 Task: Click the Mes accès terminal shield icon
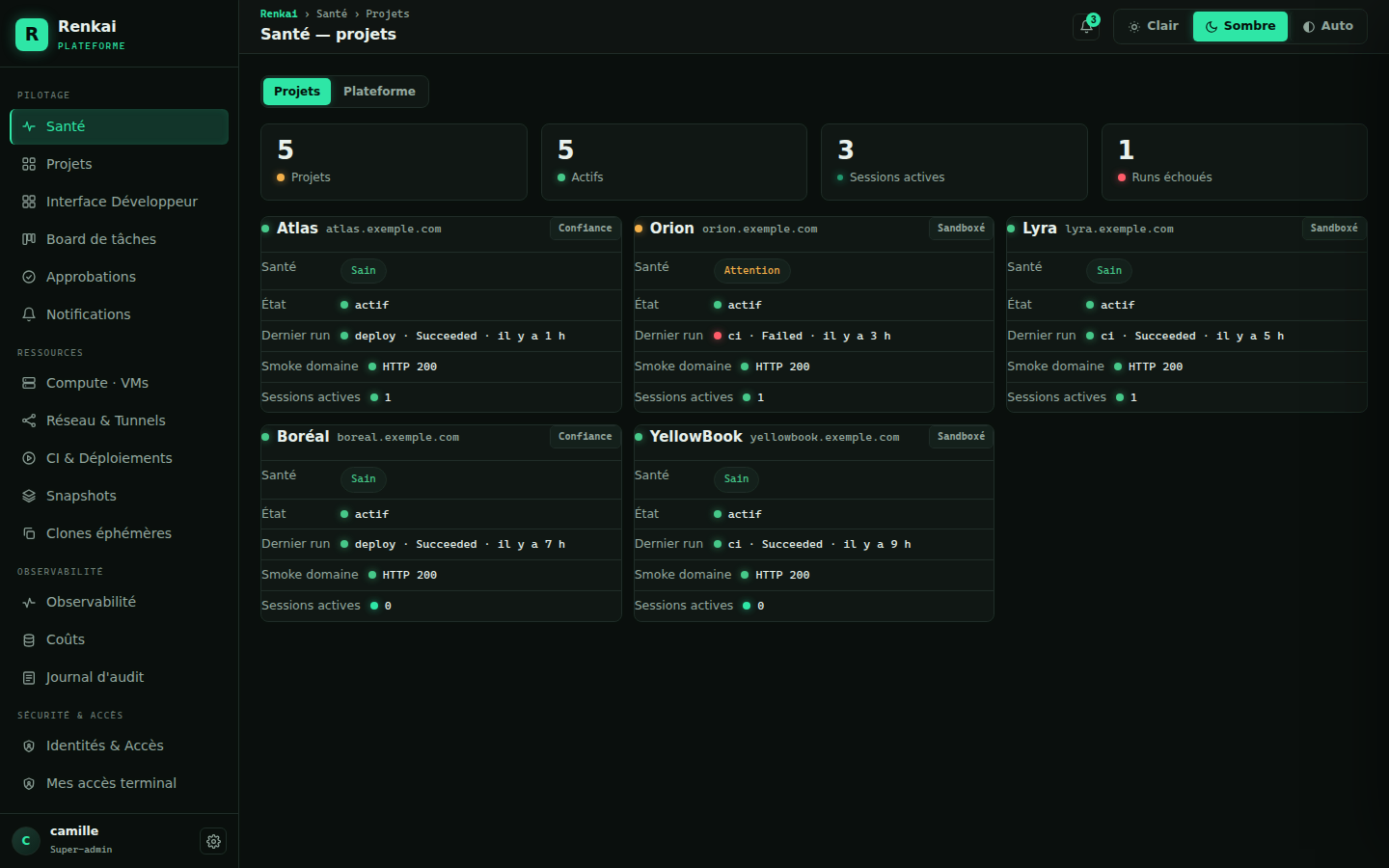(29, 783)
